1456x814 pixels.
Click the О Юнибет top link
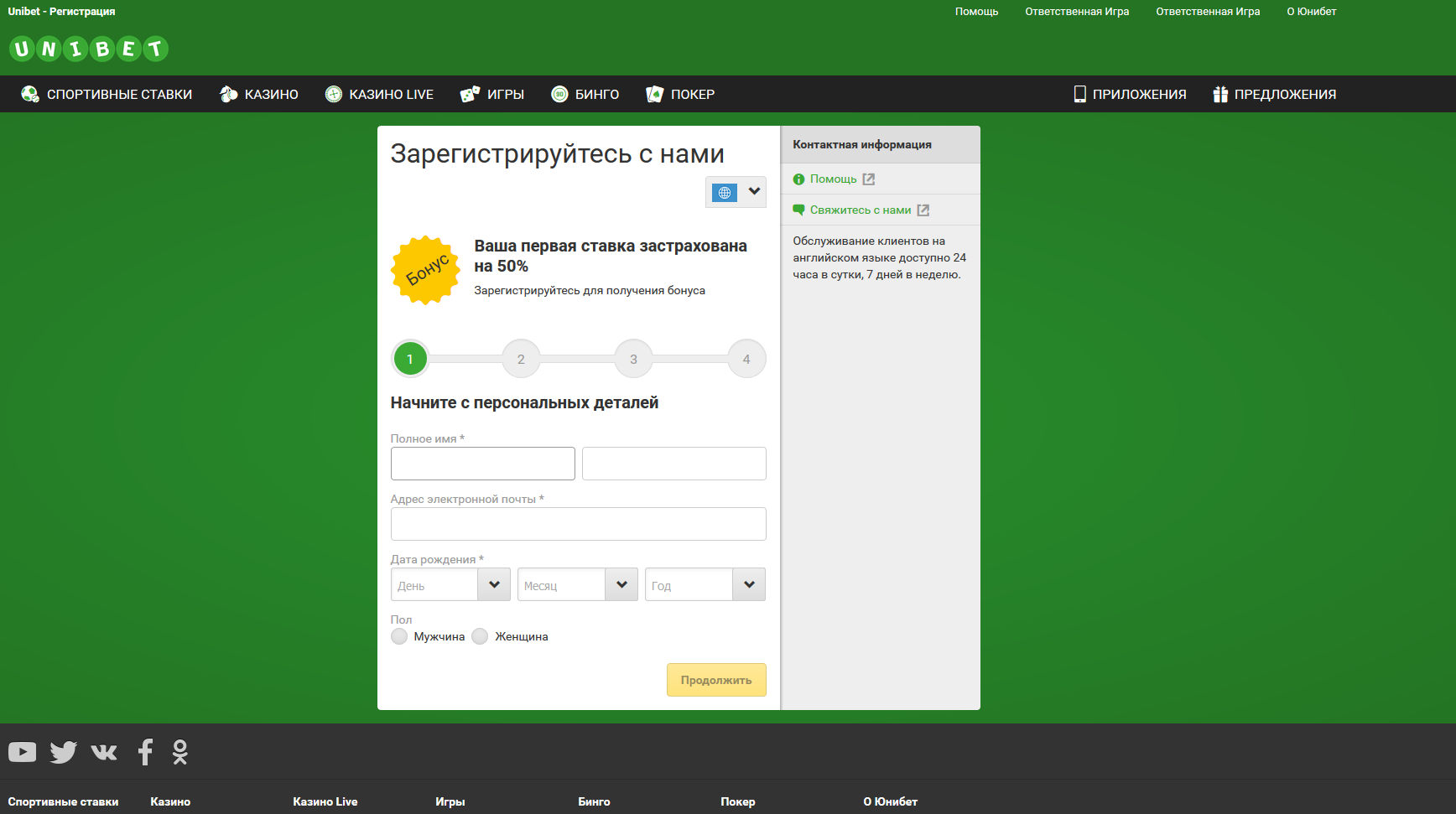[1311, 12]
